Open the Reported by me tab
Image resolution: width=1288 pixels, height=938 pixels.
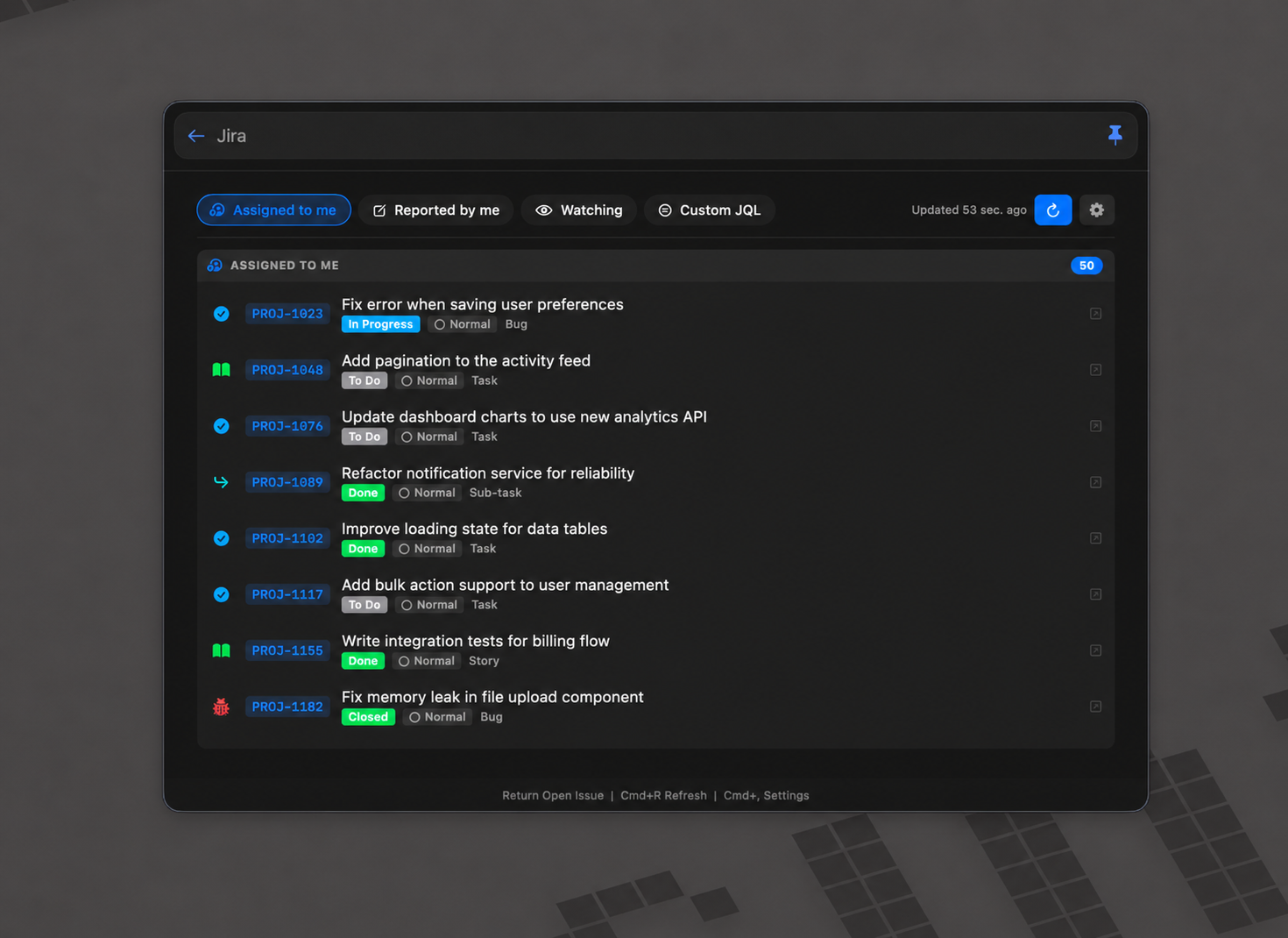pos(436,210)
